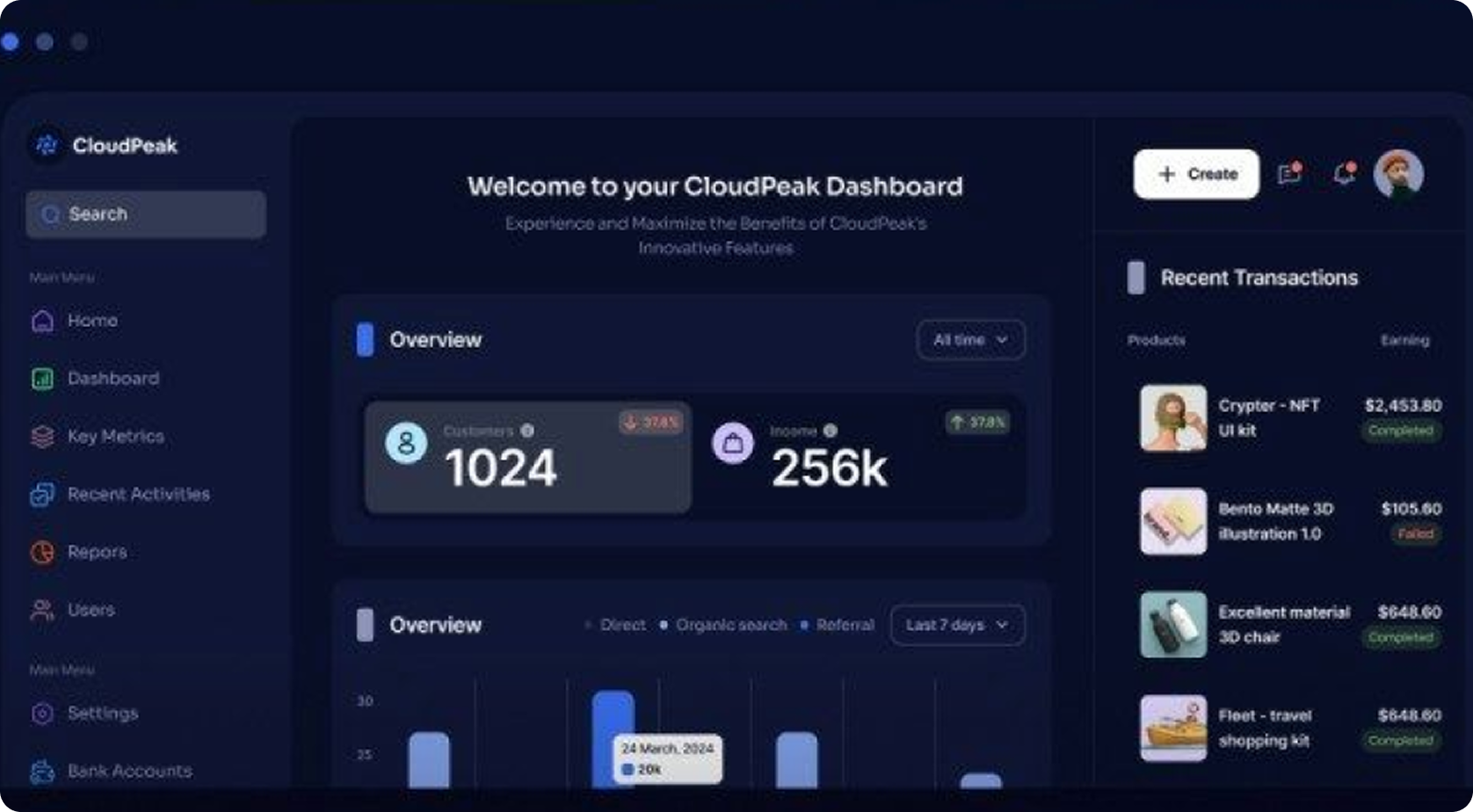Click Completed badge for Fleet travel kit
Screen dimensions: 1473x812
(1401, 741)
